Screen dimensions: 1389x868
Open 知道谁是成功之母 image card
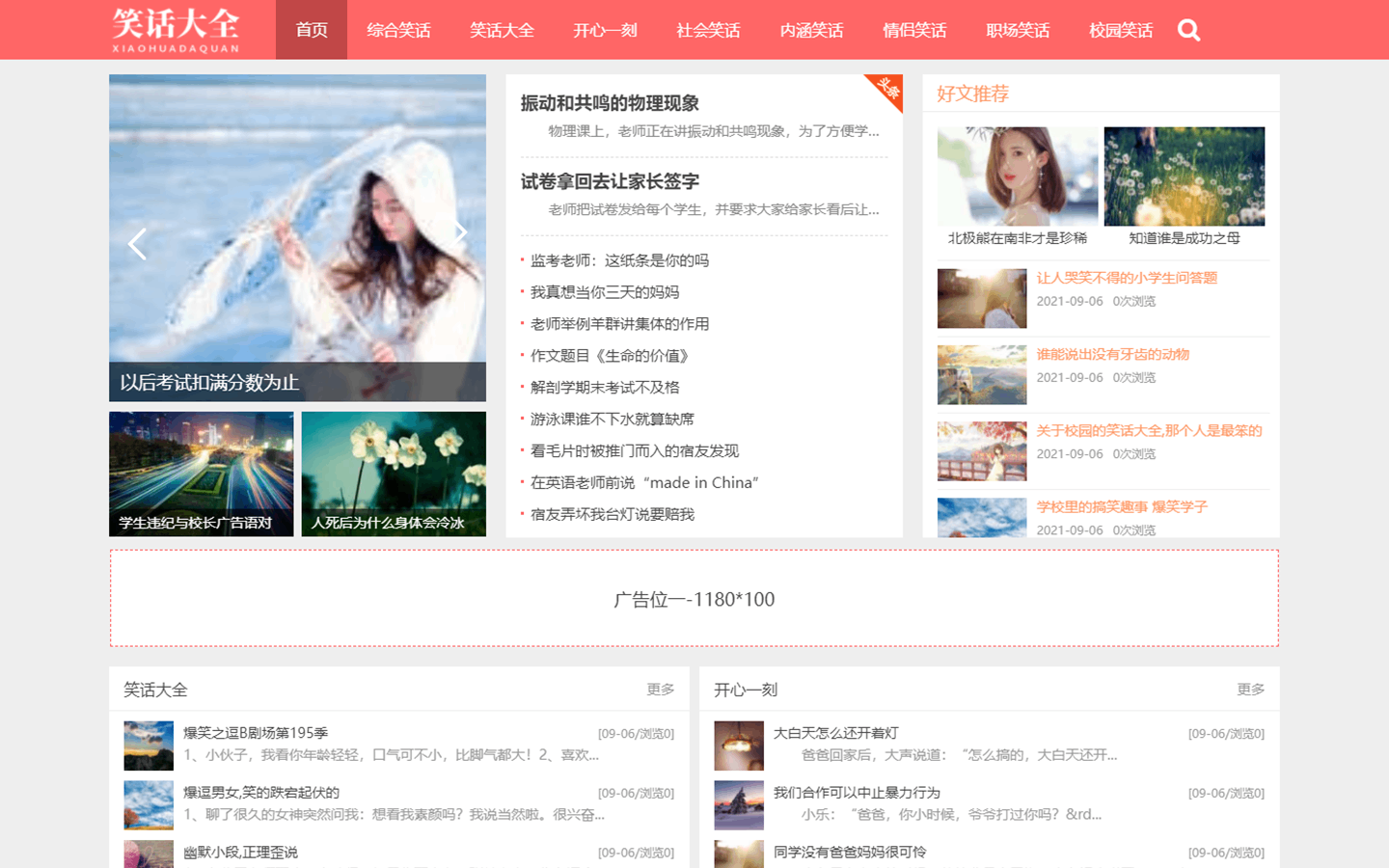click(x=1185, y=187)
